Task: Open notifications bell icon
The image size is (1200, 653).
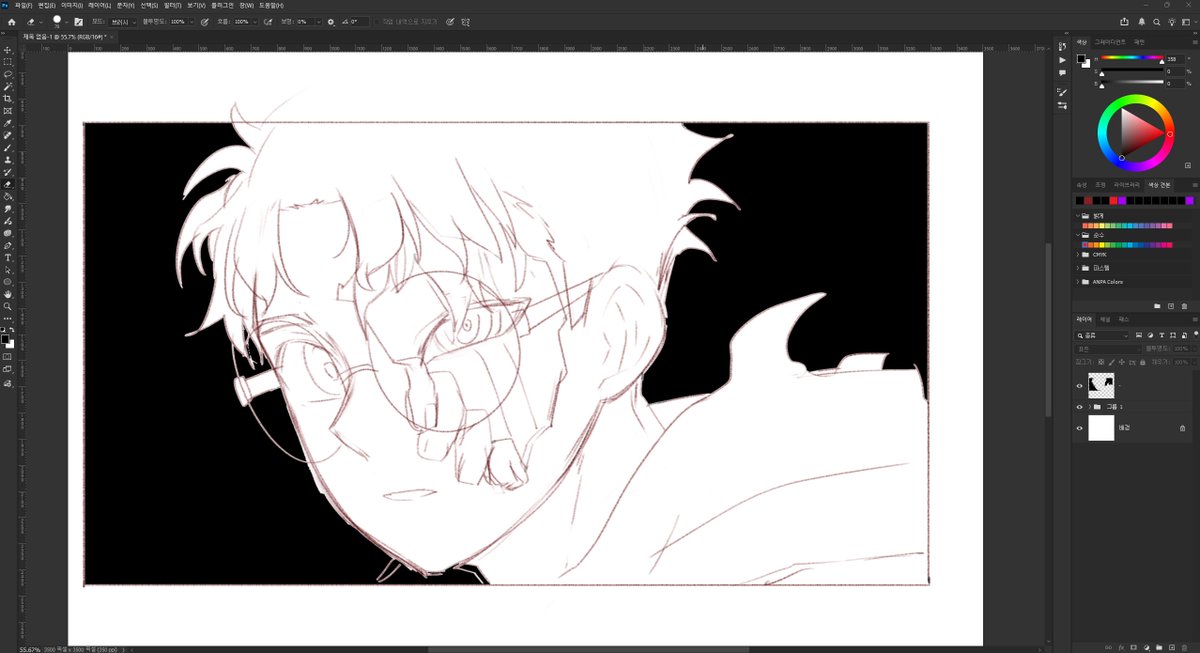Action: (1141, 21)
